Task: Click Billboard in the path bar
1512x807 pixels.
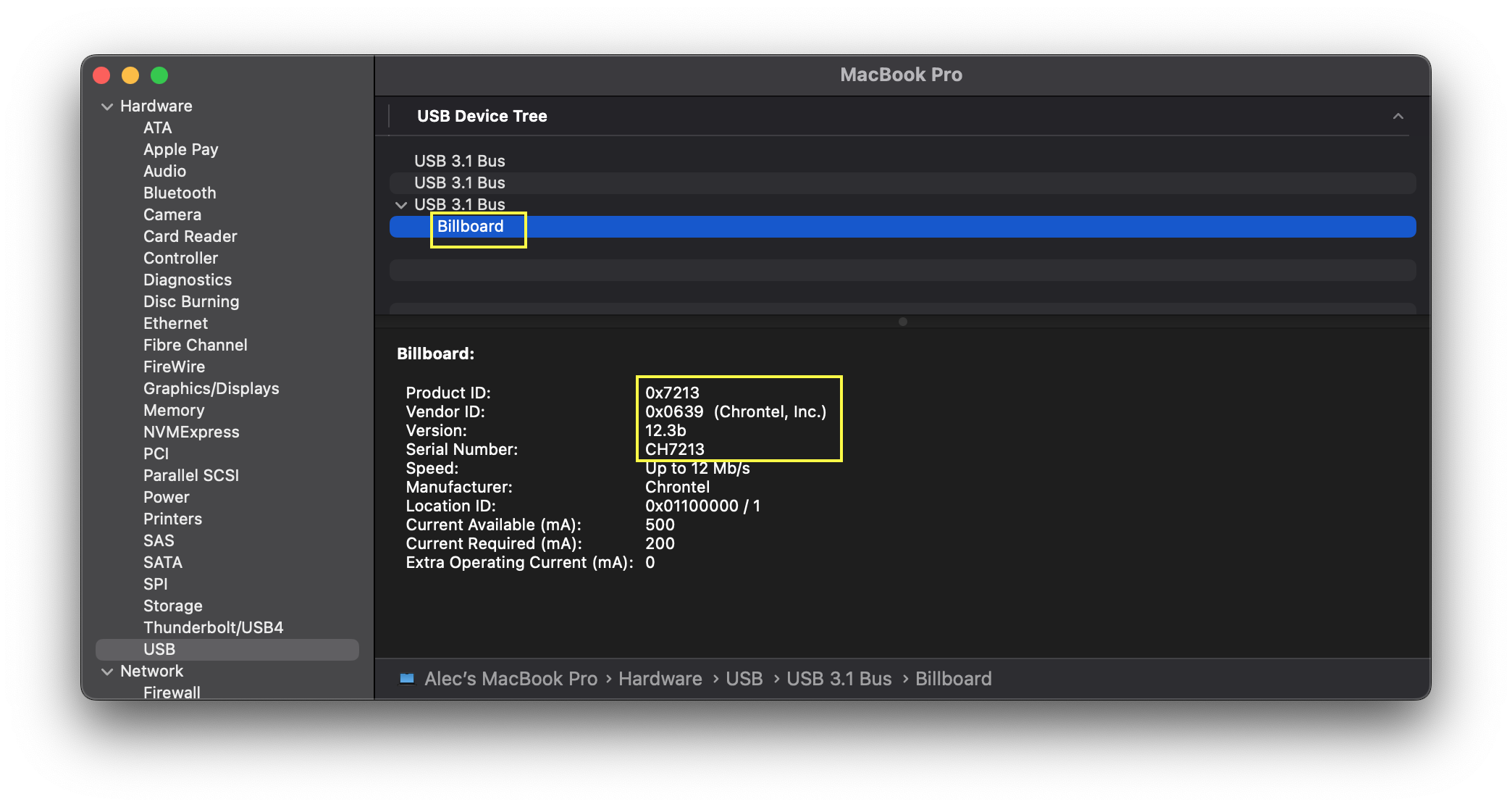Action: point(954,679)
